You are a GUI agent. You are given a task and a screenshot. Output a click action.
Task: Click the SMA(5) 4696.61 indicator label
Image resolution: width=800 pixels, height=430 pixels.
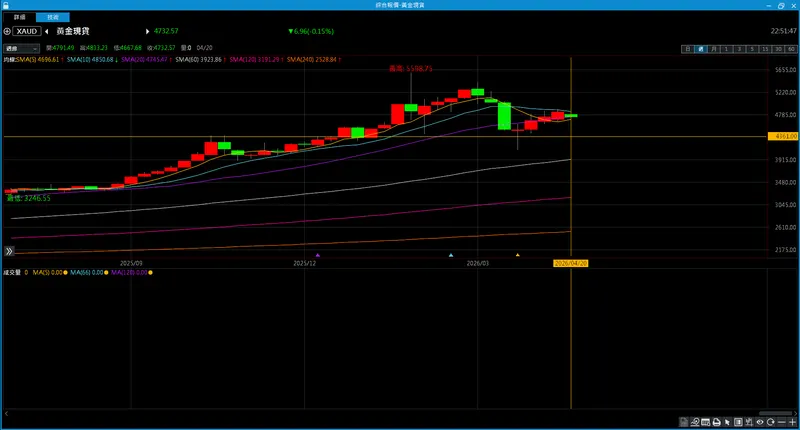tap(40, 60)
